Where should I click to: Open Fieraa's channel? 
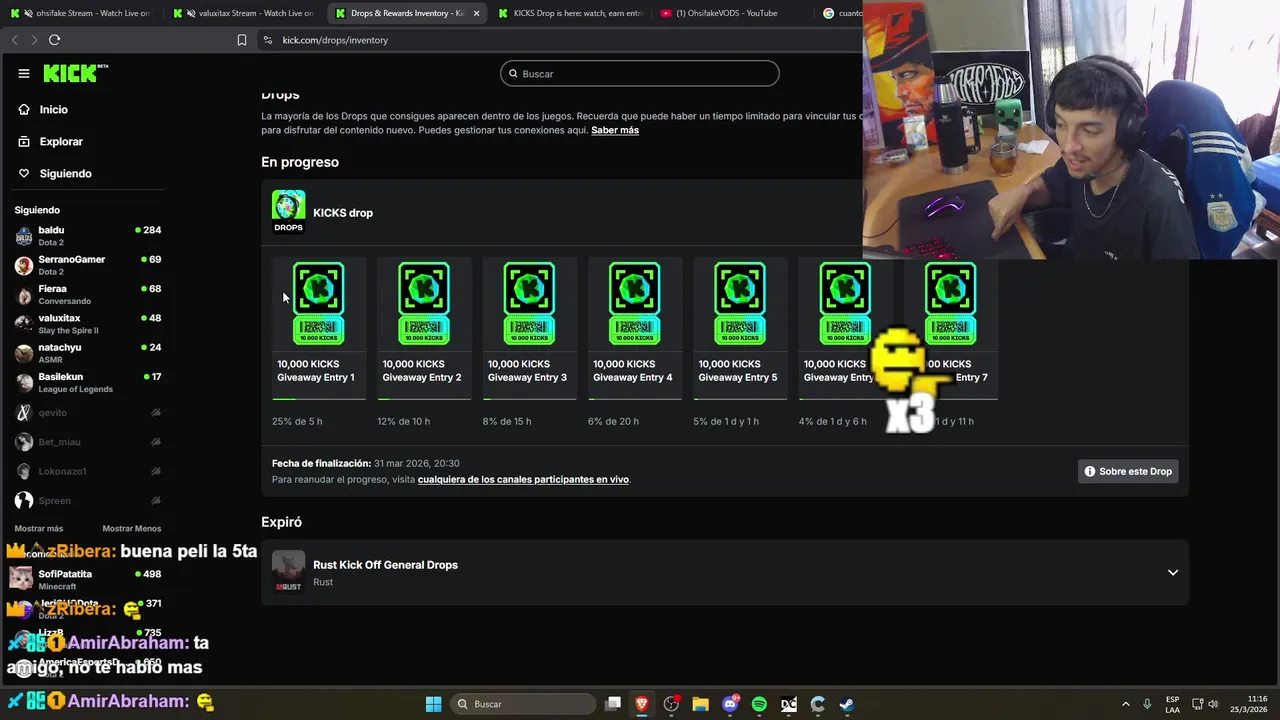(x=88, y=294)
